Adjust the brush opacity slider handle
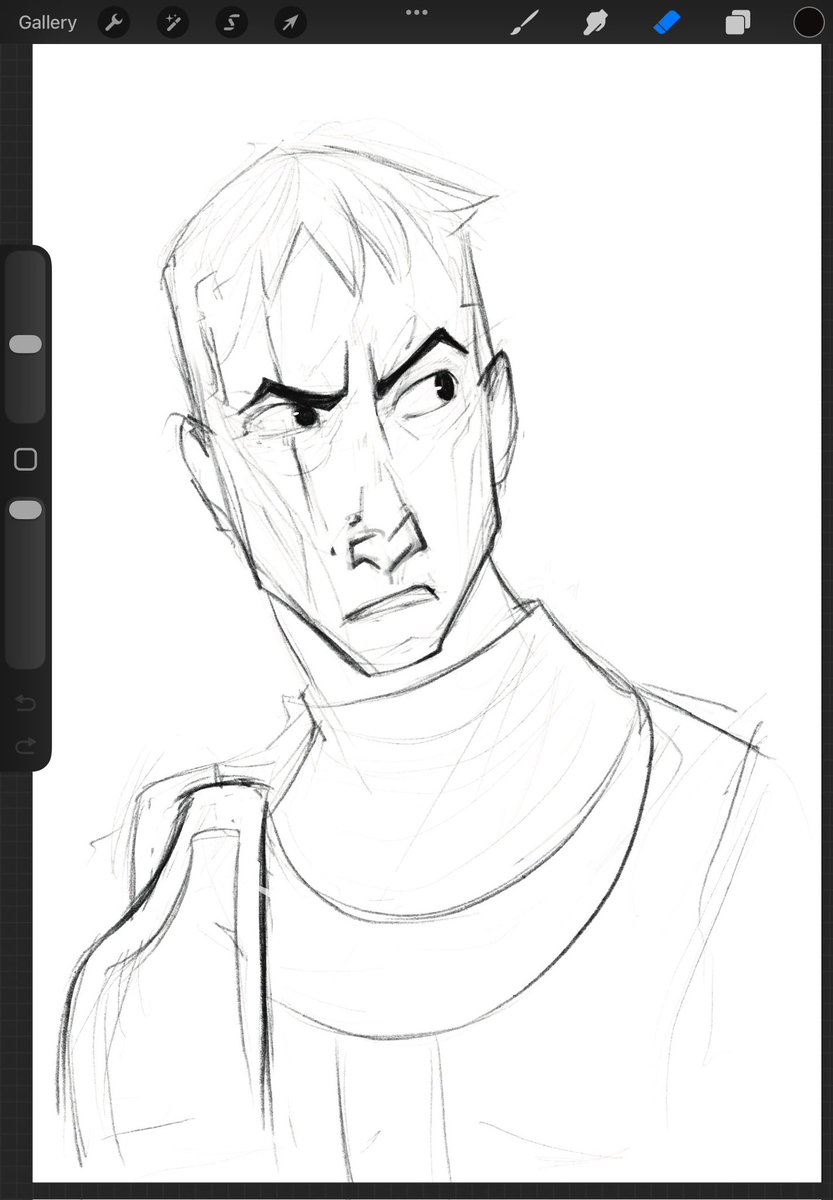This screenshot has width=833, height=1200. (25, 510)
